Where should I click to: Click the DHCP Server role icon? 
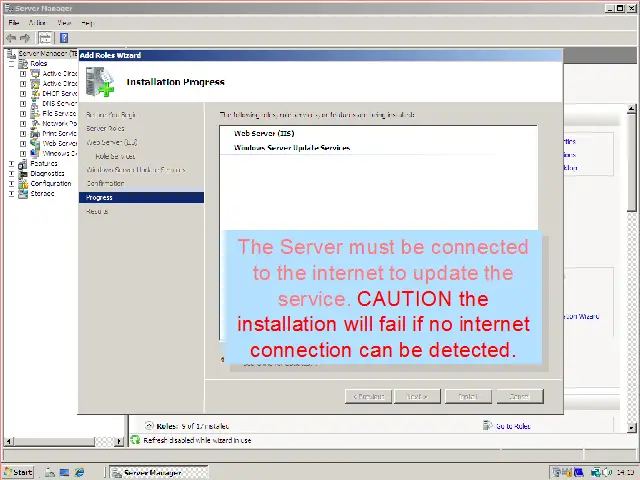[x=35, y=93]
